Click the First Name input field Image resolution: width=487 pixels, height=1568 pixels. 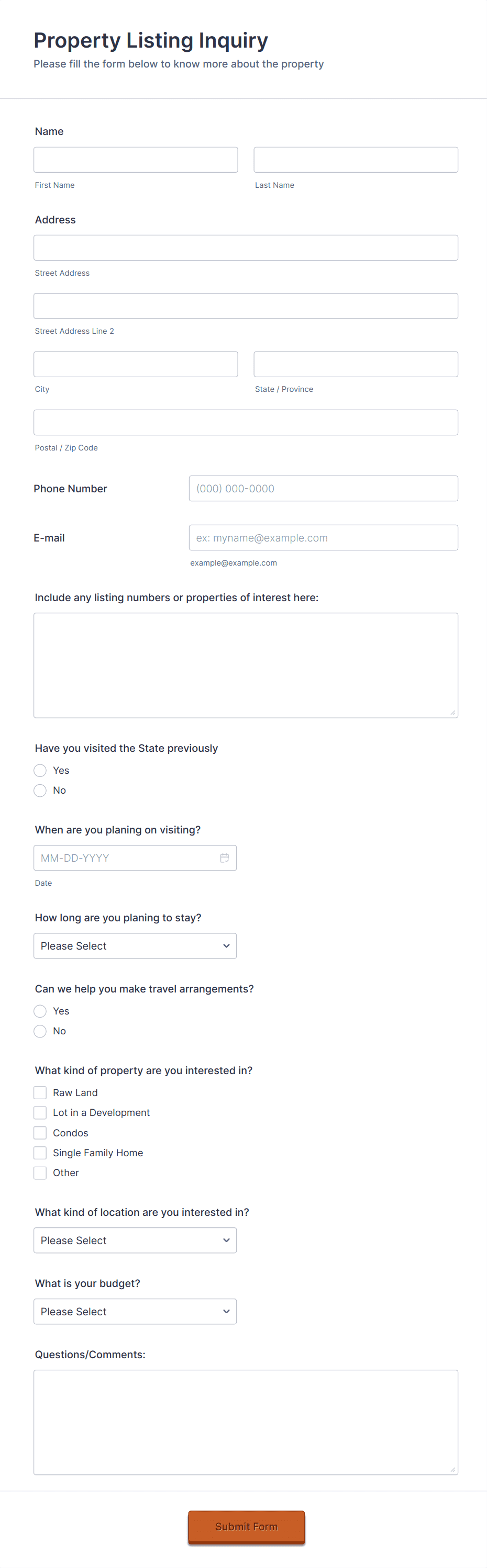click(135, 159)
